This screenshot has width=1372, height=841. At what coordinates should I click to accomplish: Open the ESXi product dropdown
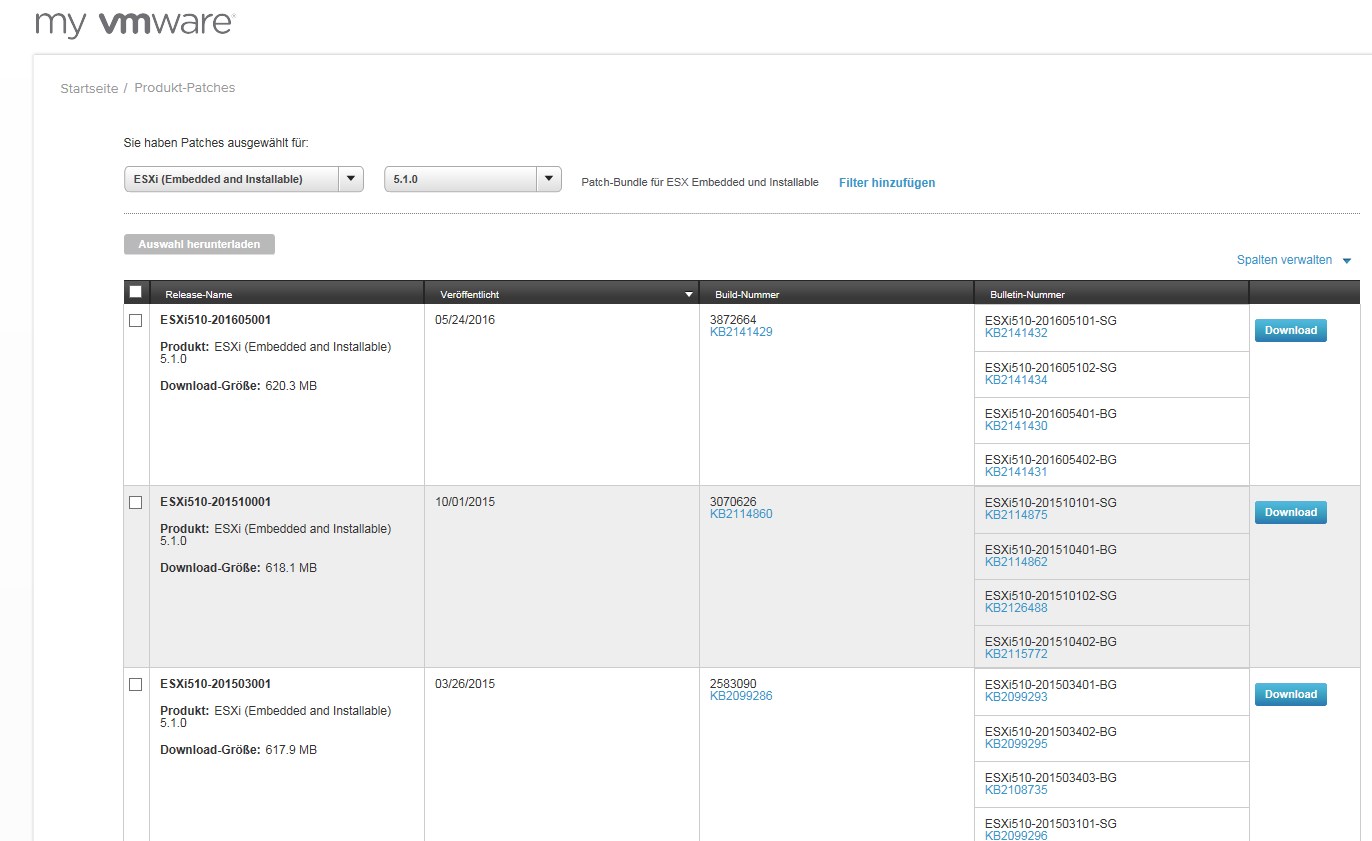(243, 180)
